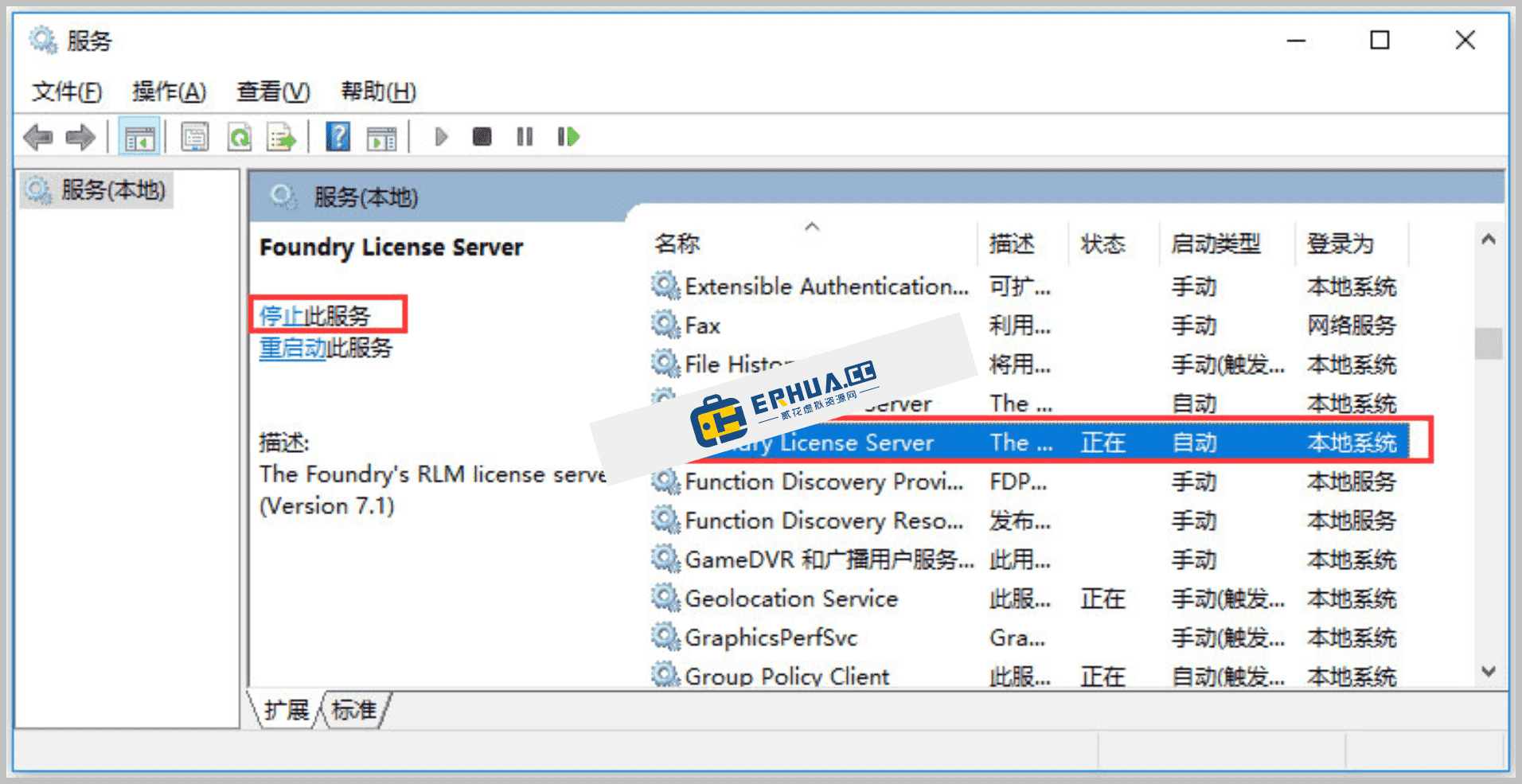Click 自动 startup type in highlighted License Server row
The image size is (1522, 784).
(x=1194, y=442)
